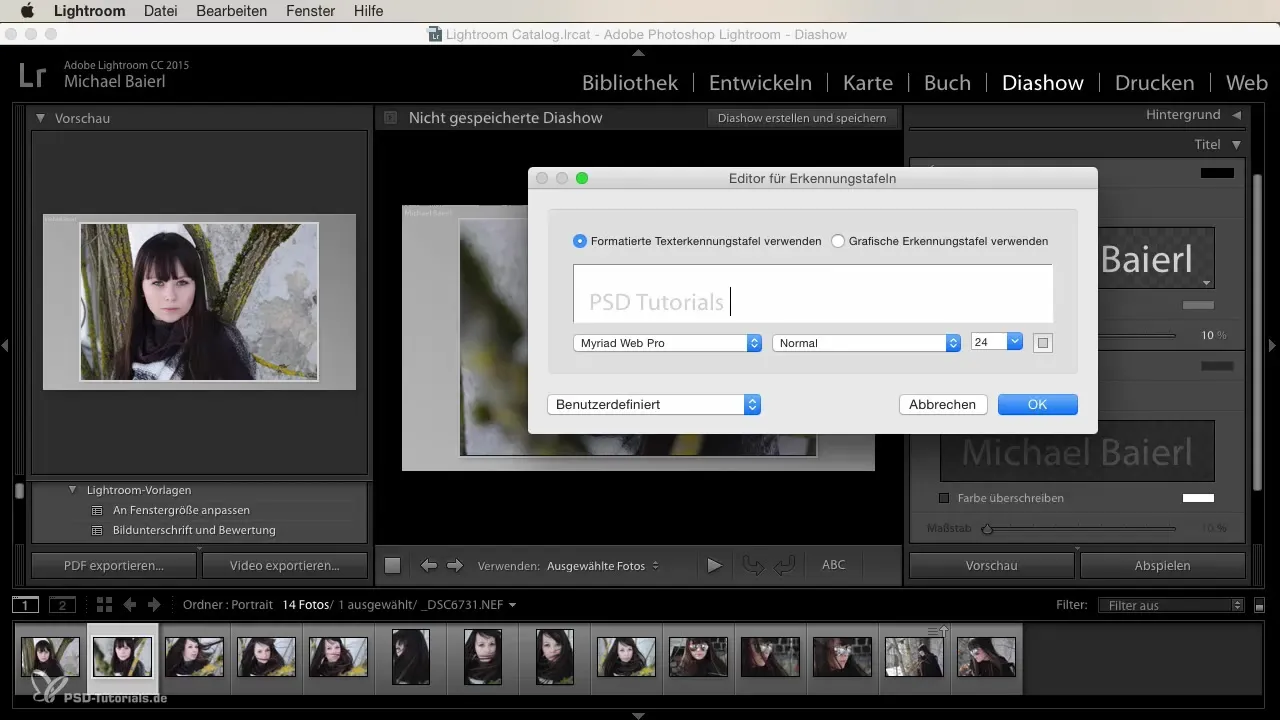Open Filter aus dropdown

[1170, 605]
